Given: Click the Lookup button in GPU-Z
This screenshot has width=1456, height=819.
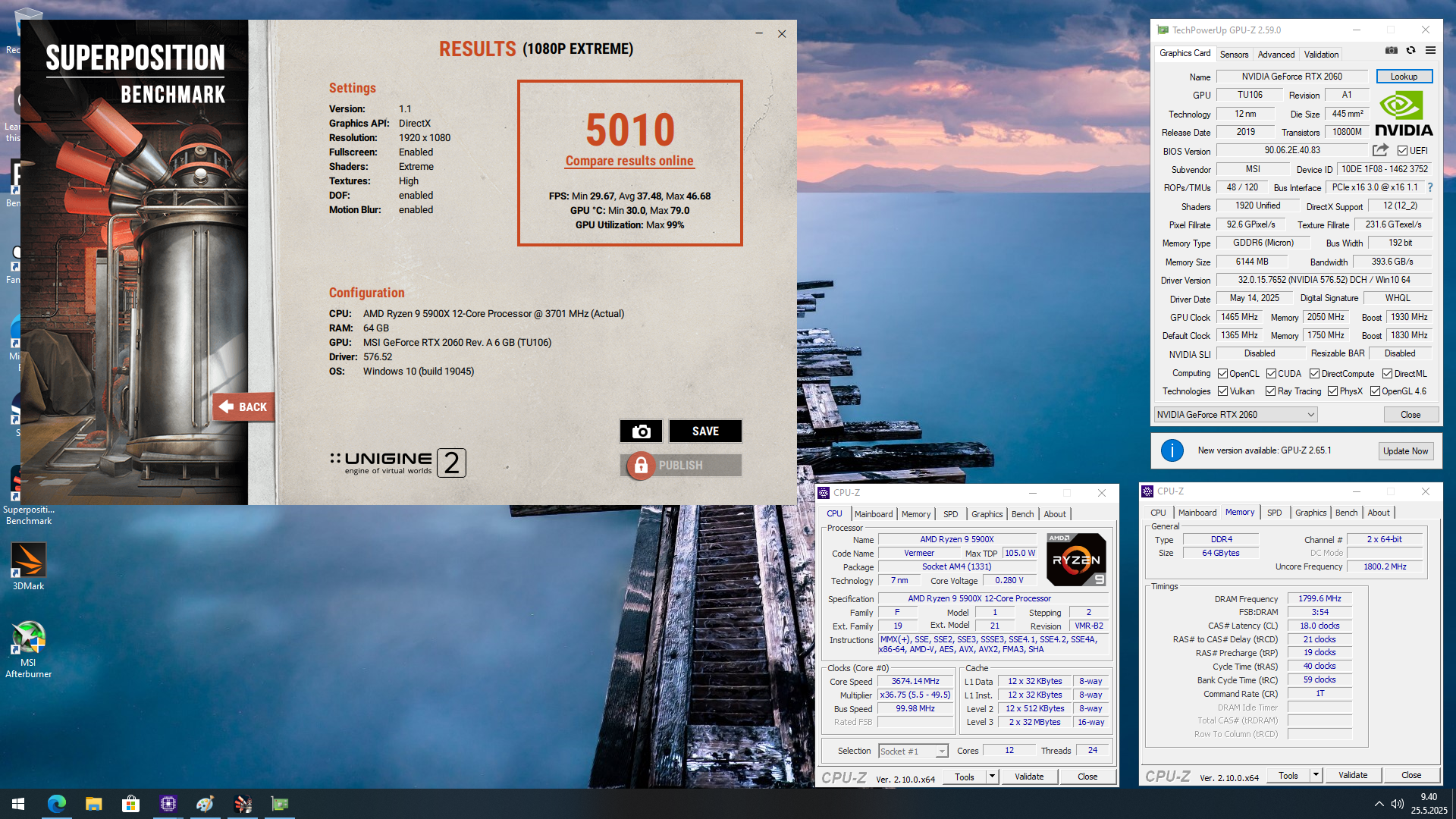Looking at the screenshot, I should pos(1404,77).
